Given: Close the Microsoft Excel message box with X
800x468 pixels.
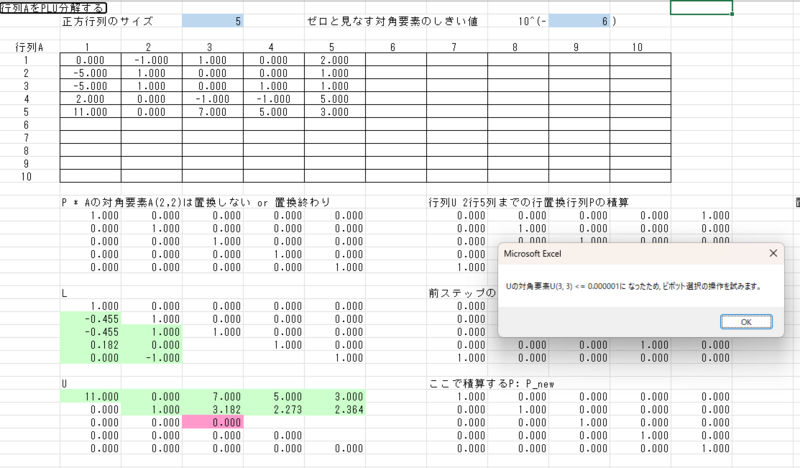Looking at the screenshot, I should pyautogui.click(x=773, y=254).
